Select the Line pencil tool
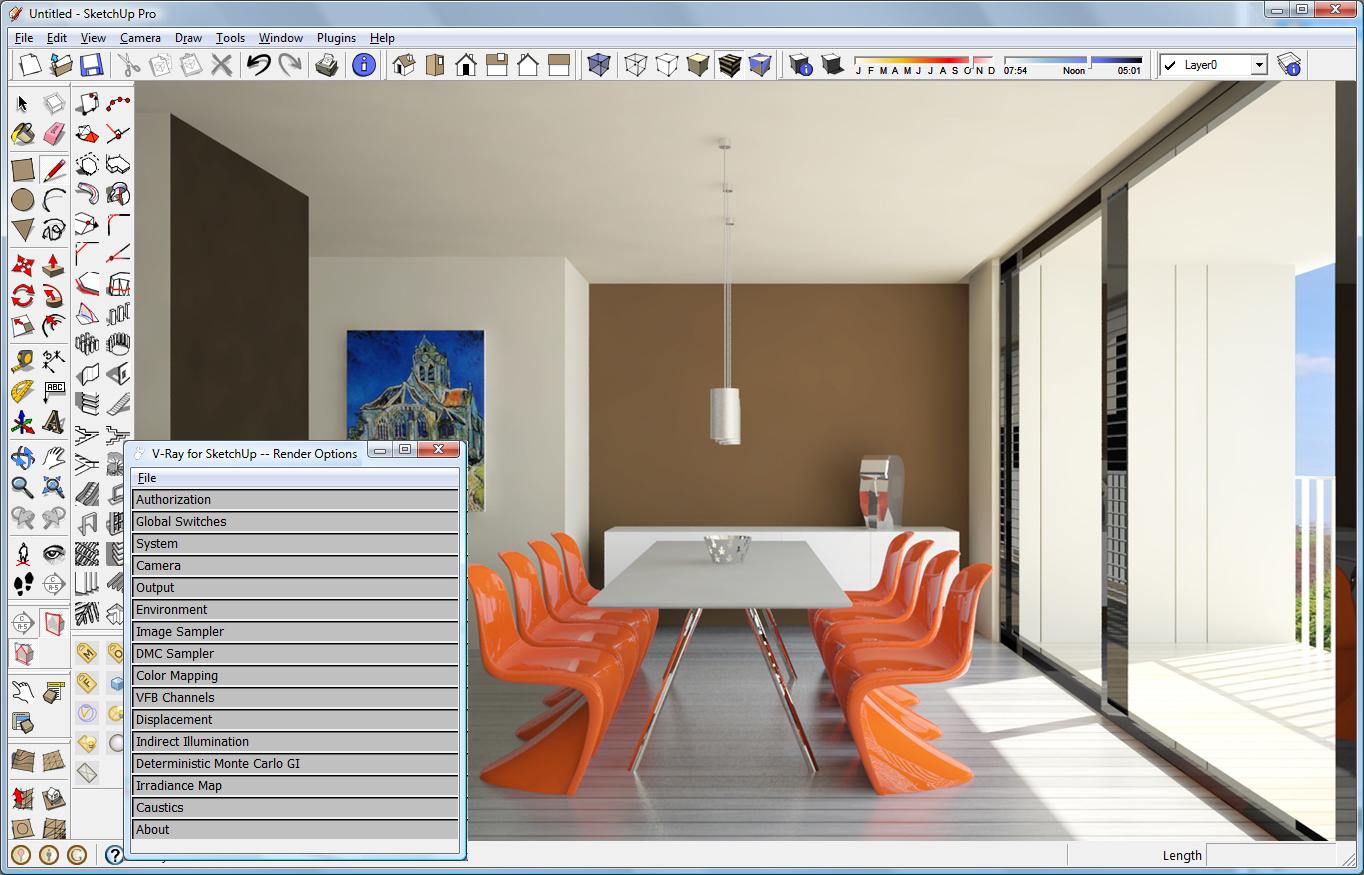Image resolution: width=1364 pixels, height=875 pixels. point(54,170)
